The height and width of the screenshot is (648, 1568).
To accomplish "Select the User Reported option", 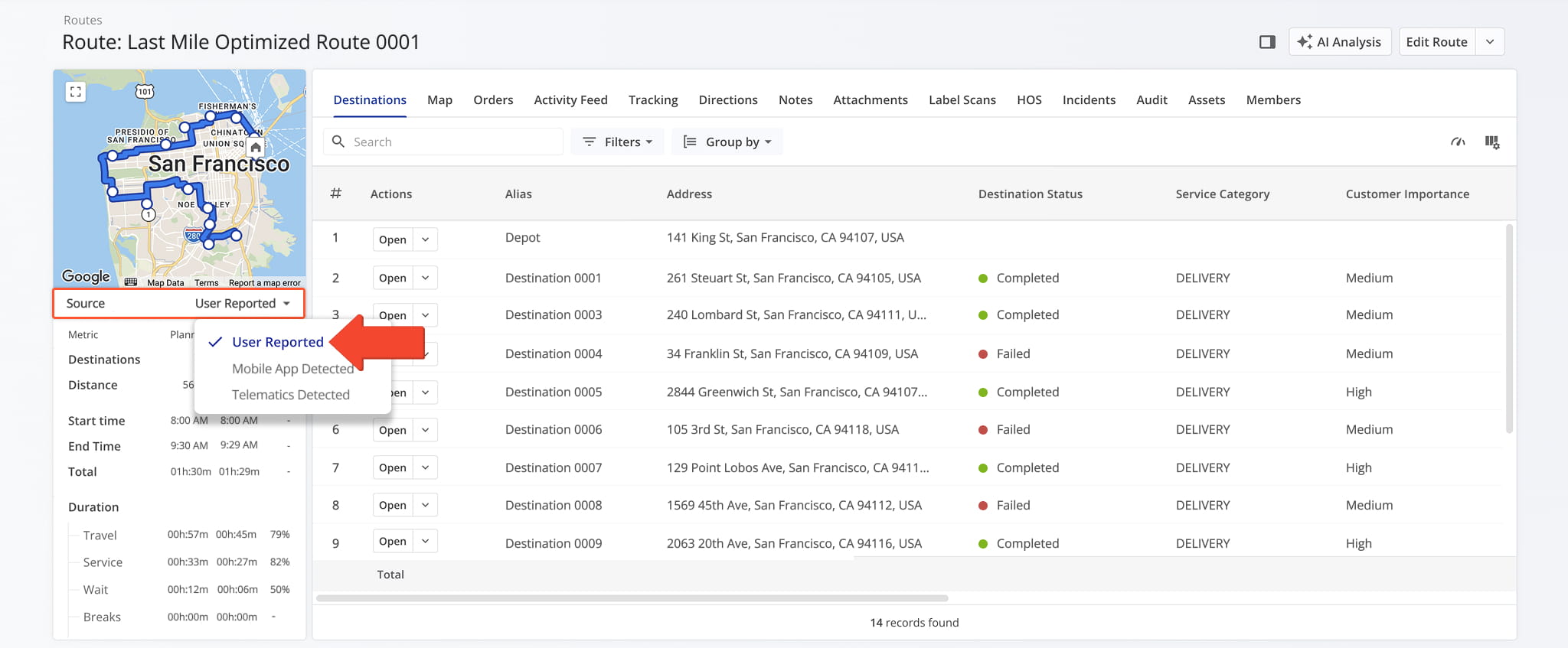I will tap(277, 342).
